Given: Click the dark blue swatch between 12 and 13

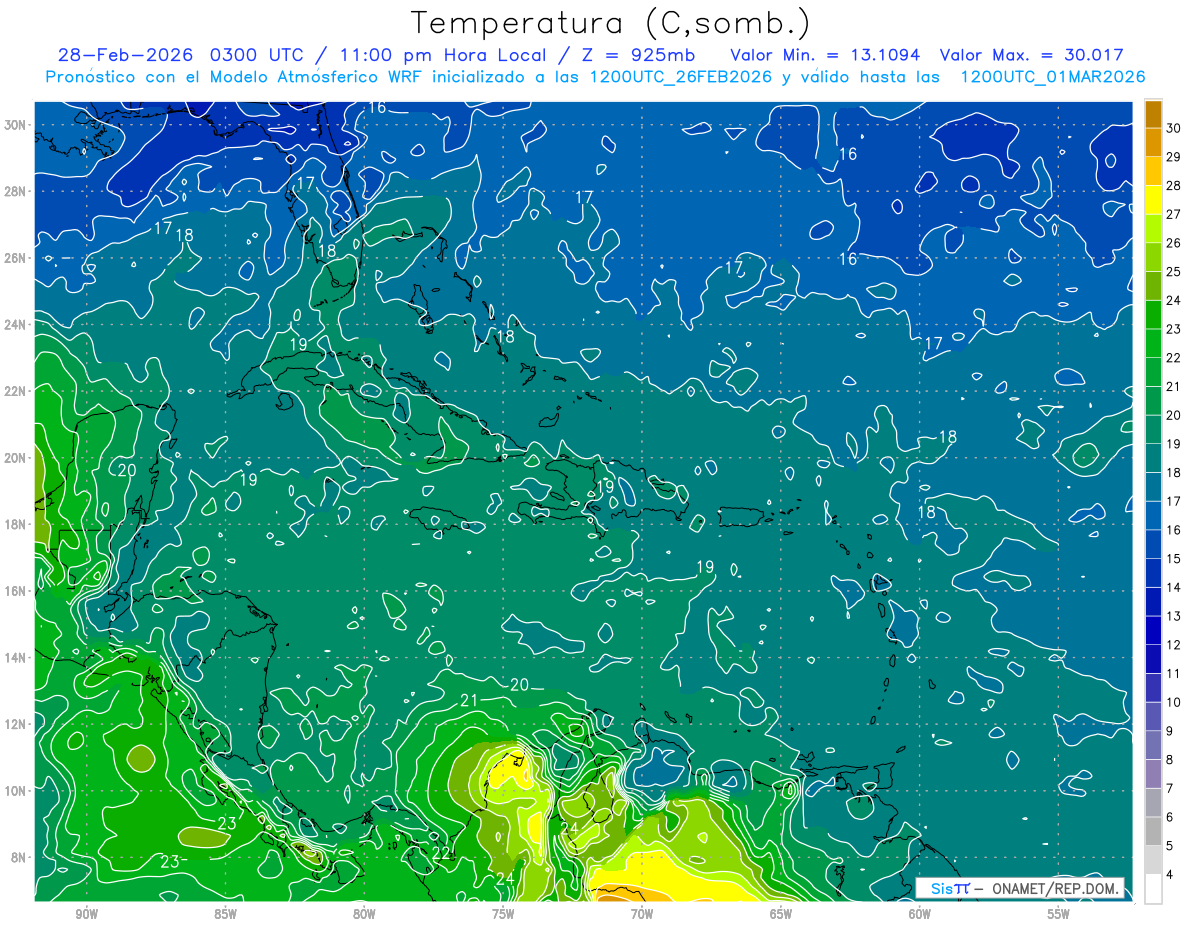Looking at the screenshot, I should pos(1153,630).
